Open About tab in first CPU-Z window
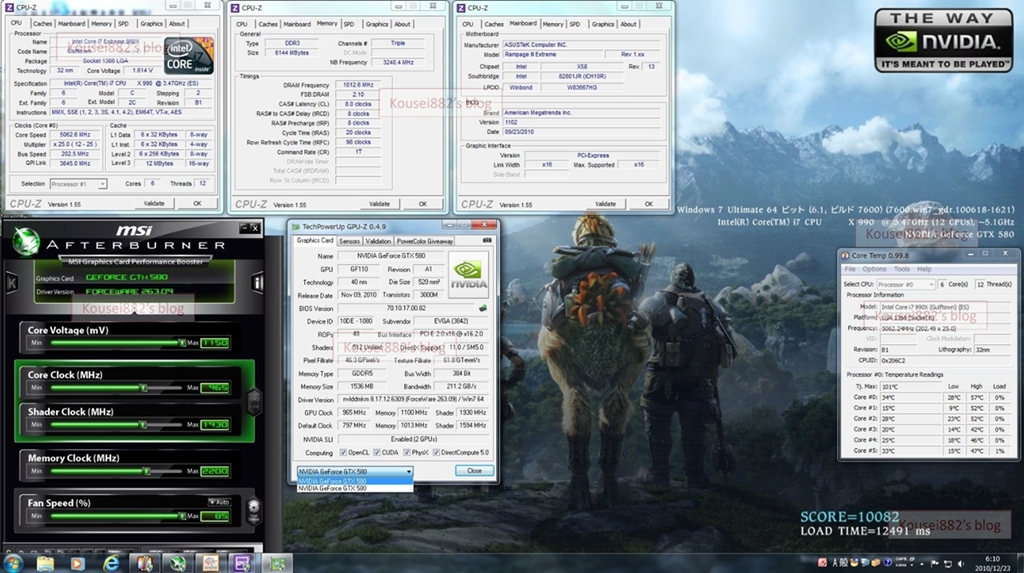1024x573 pixels. pyautogui.click(x=177, y=24)
